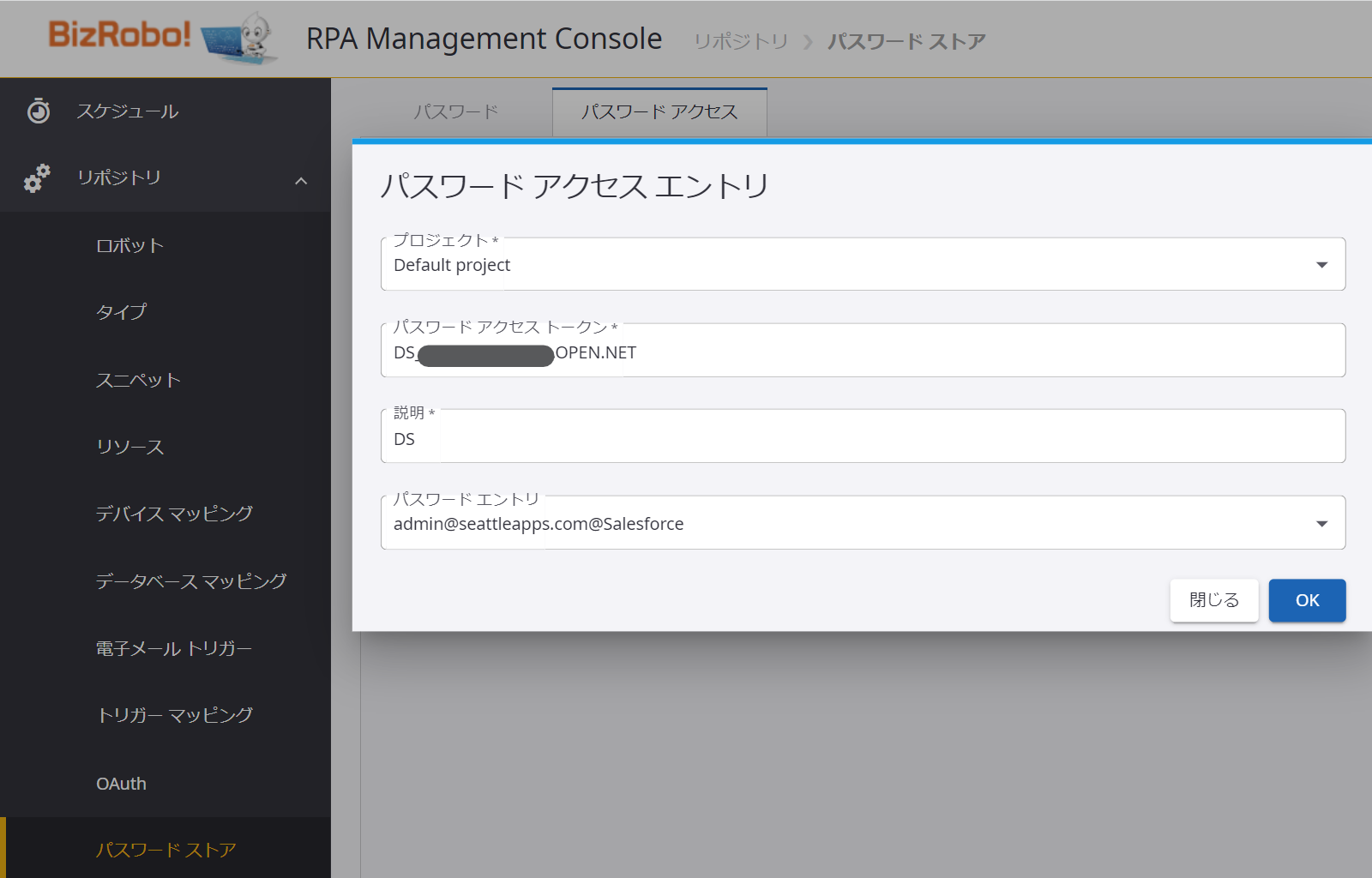Select OAuth in the sidebar
Viewport: 1372px width, 878px height.
[121, 784]
